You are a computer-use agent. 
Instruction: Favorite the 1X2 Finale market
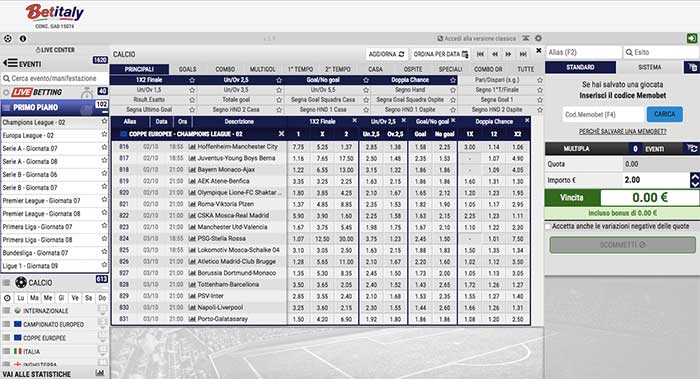192,80
